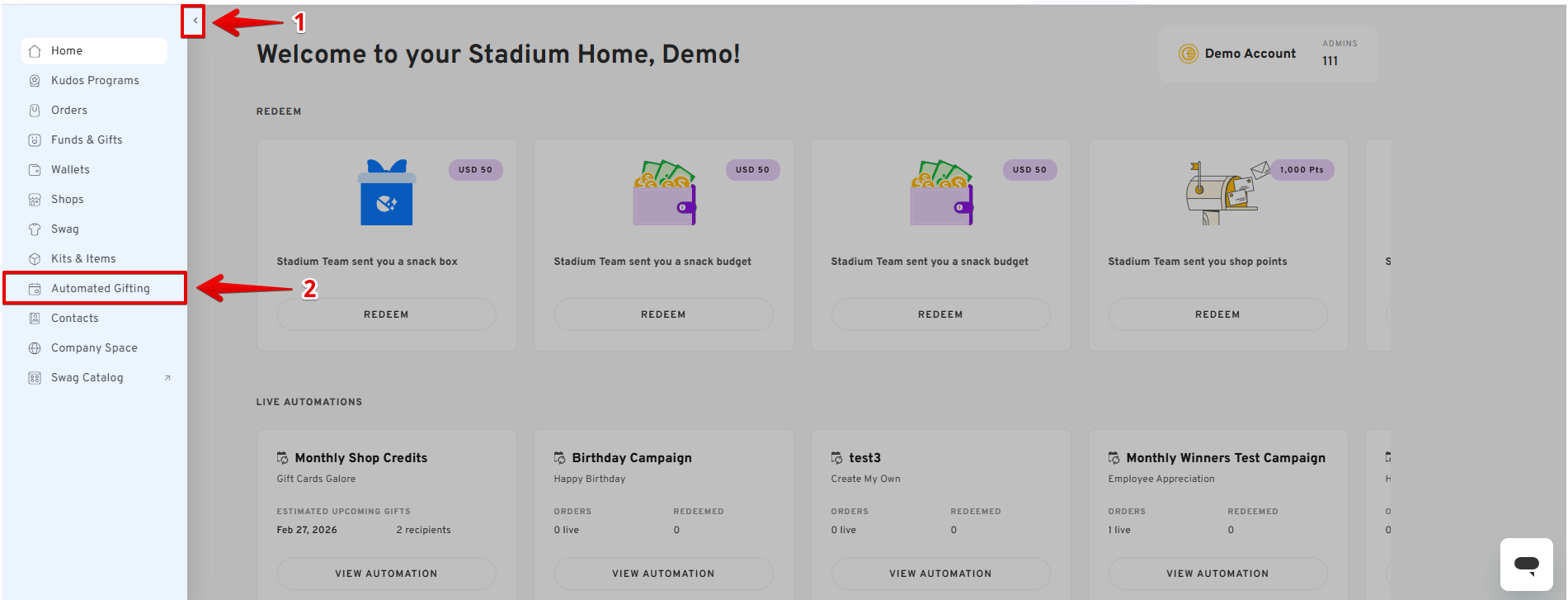The width and height of the screenshot is (1568, 600).
Task: Open Company Space from sidebar
Action: (x=94, y=348)
